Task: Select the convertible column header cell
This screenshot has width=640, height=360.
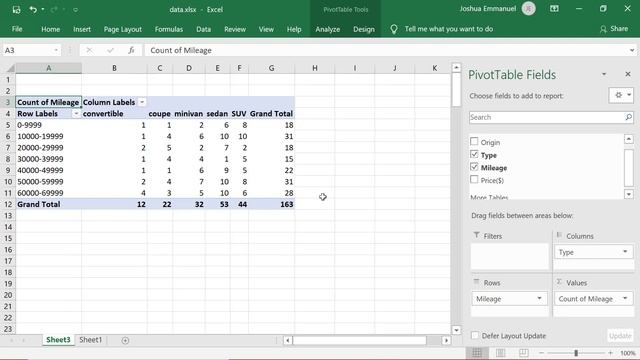Action: (x=114, y=113)
